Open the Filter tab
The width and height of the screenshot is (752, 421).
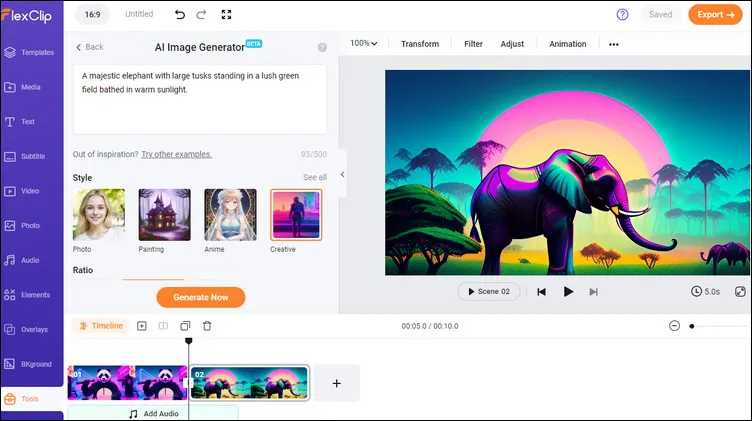[x=473, y=44]
